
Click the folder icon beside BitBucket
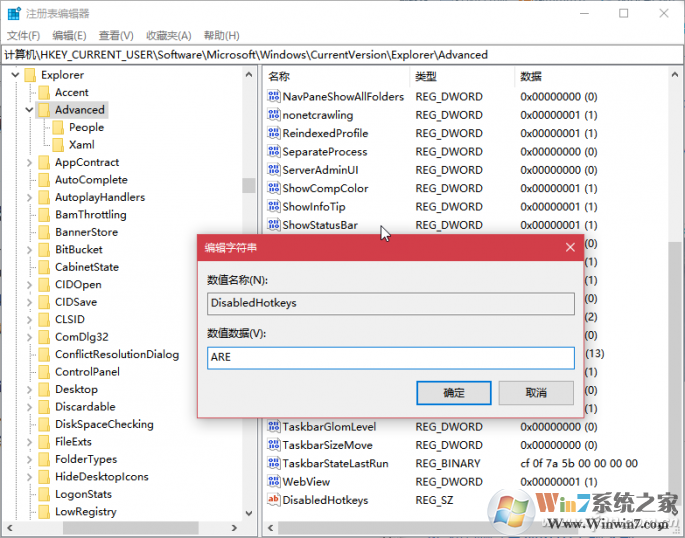click(43, 250)
